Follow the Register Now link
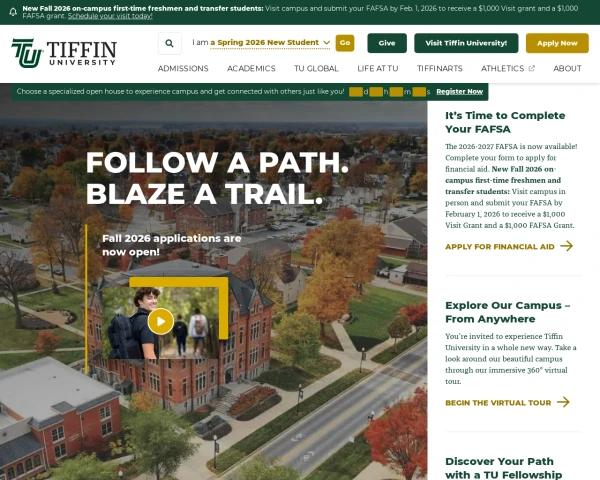600x480 pixels. pyautogui.click(x=460, y=91)
